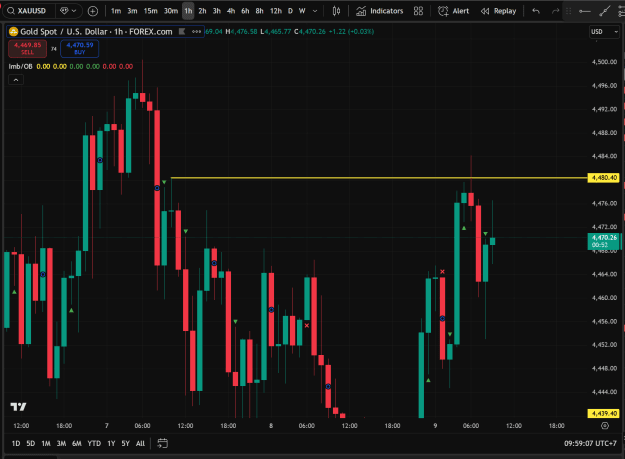Set the date range to 1Y
Screen dimensions: 625x459
click(x=111, y=443)
